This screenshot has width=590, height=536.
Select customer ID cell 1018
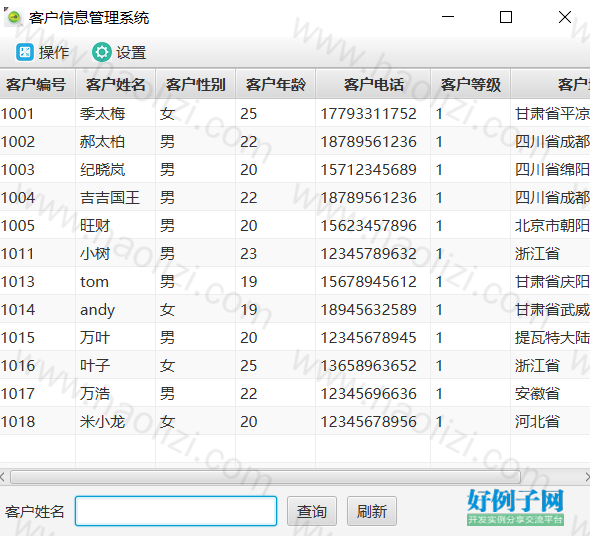tap(38, 421)
